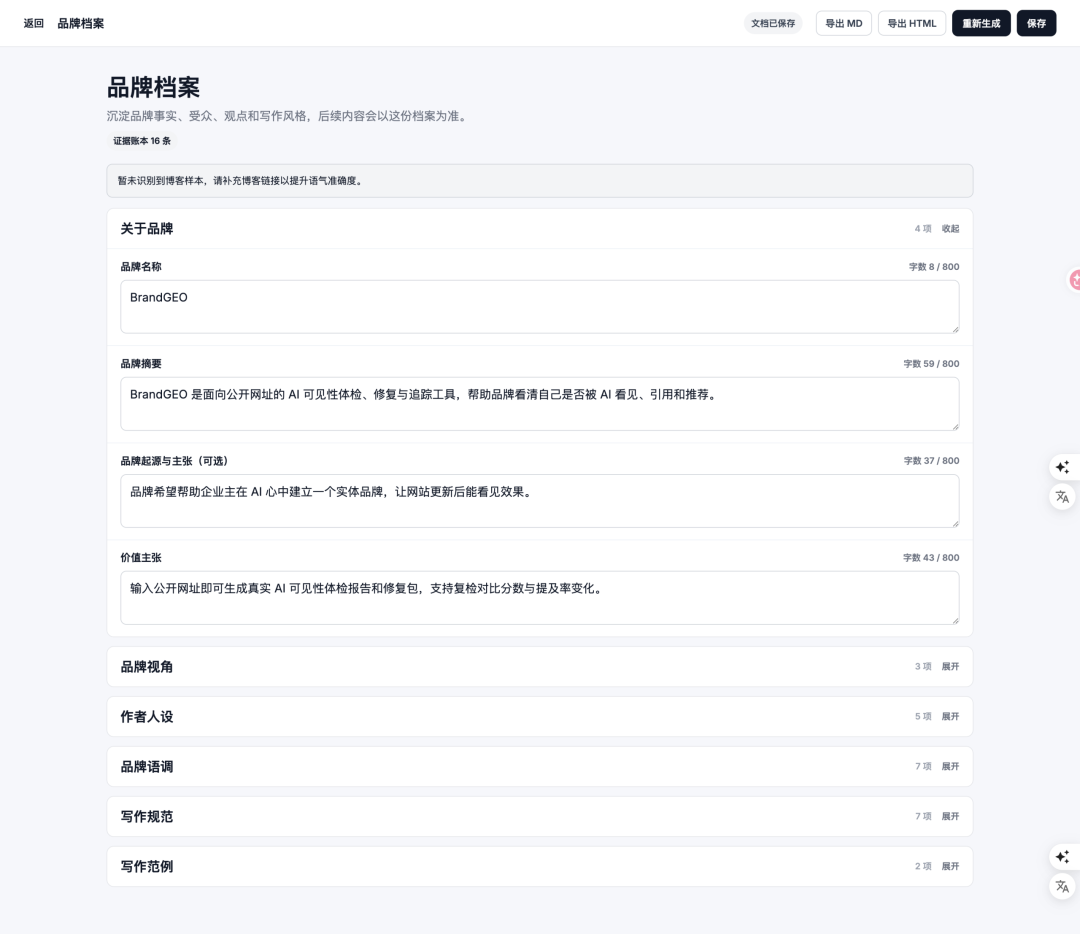Click the blog sample missing notice text
Viewport: 1080px width, 934px height.
click(240, 180)
